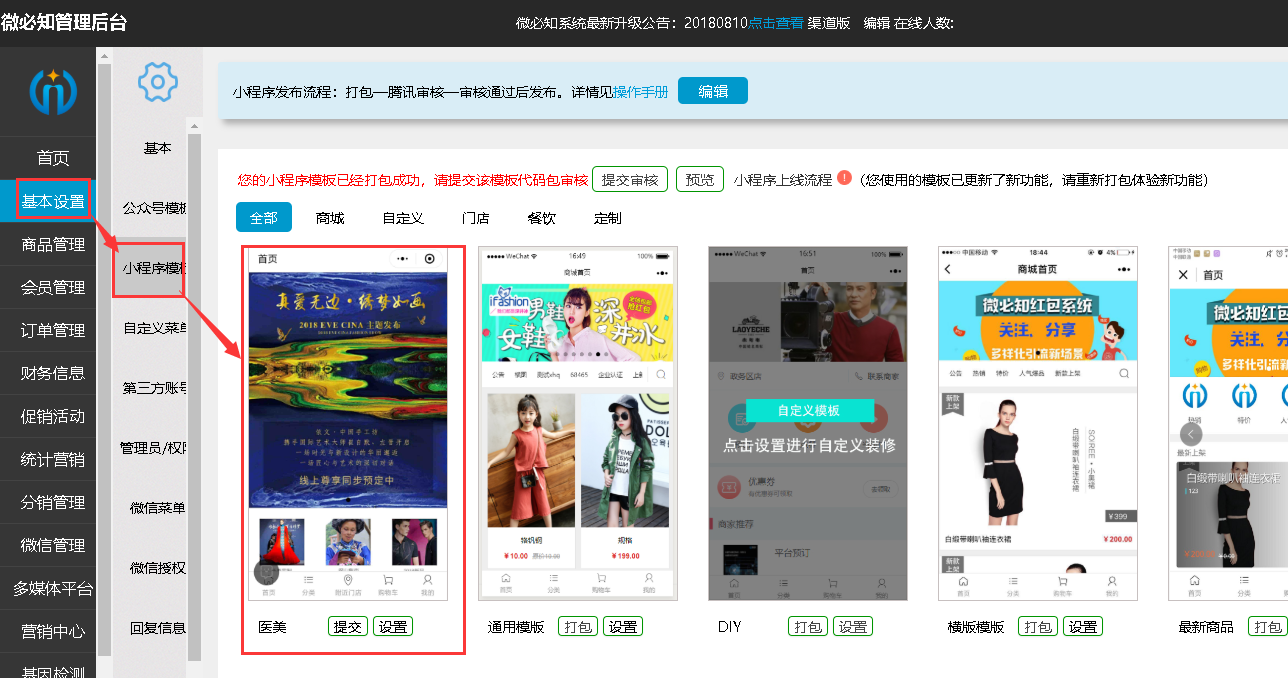Click the target icon in the 医美 preview
This screenshot has height=678, width=1288.
[x=430, y=259]
